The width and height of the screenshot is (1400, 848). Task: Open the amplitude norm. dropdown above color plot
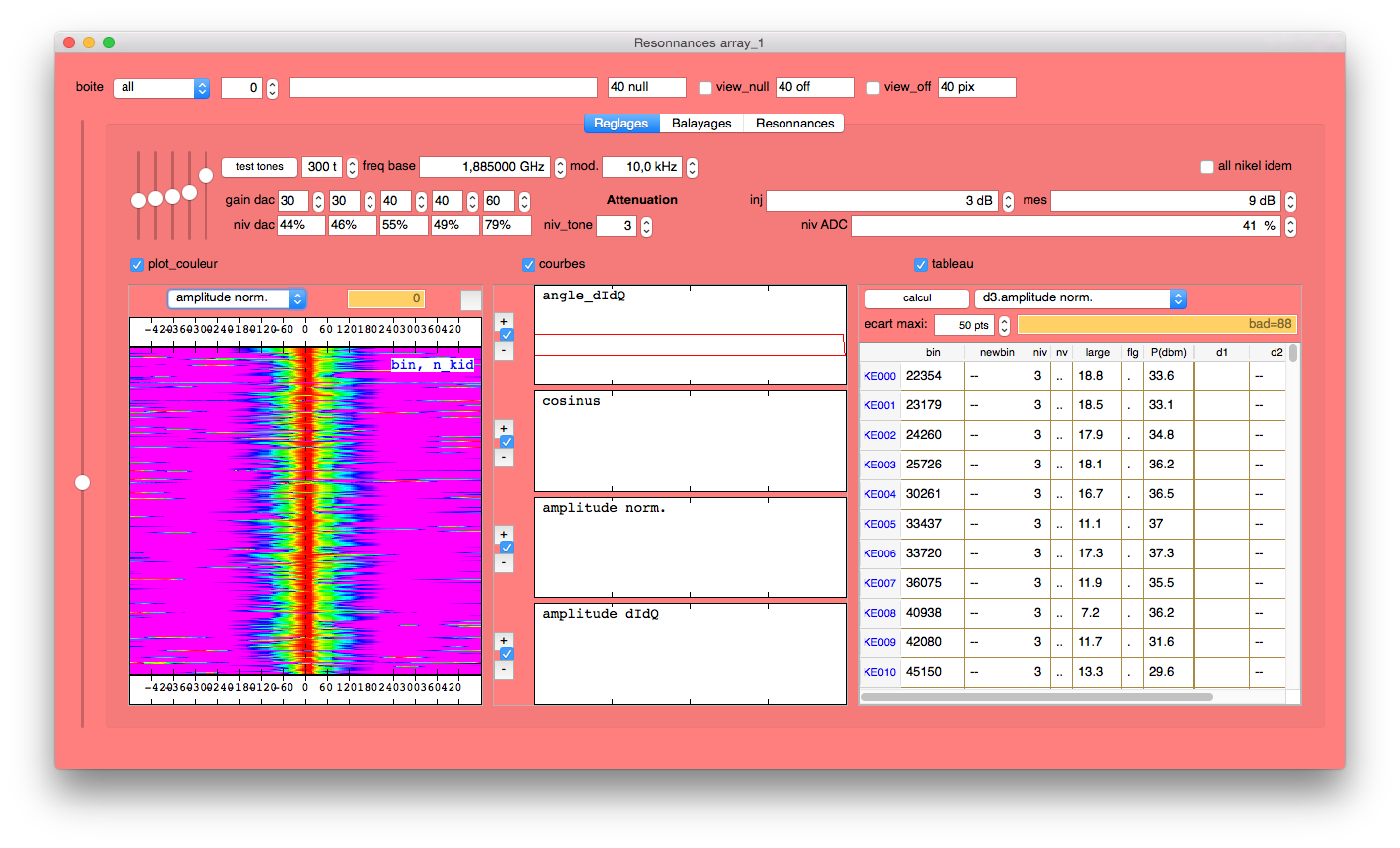(236, 298)
